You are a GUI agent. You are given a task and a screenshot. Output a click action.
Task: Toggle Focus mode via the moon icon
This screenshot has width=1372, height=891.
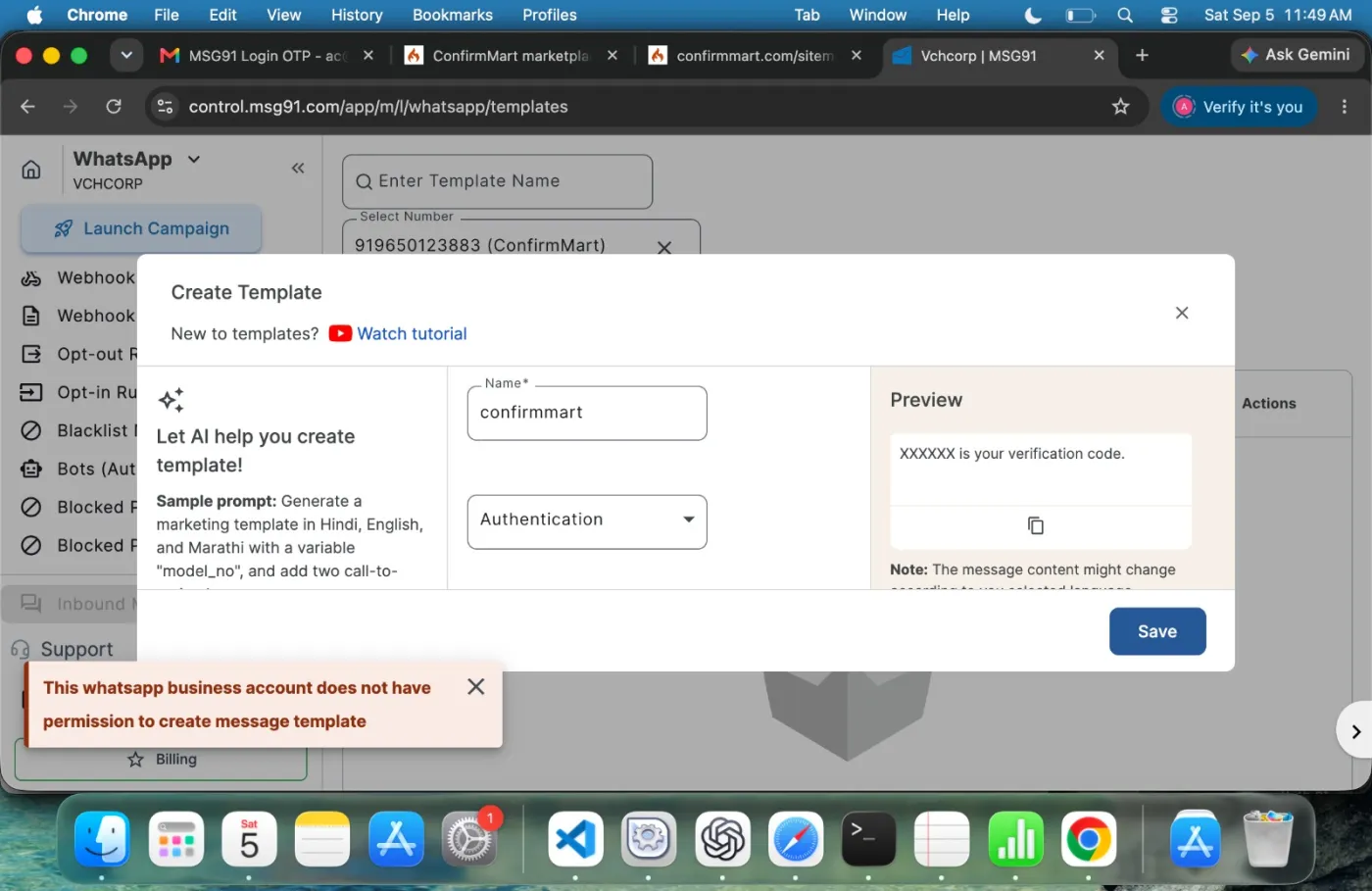[x=1033, y=15]
